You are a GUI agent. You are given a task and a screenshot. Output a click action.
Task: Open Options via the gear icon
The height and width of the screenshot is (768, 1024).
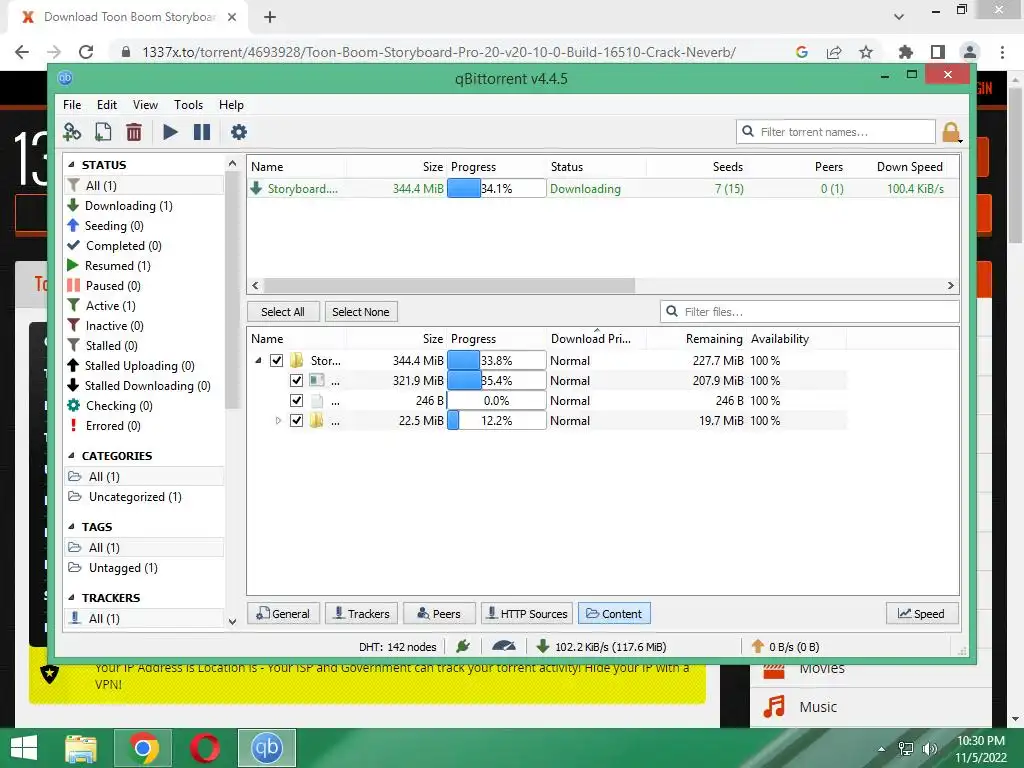239,132
